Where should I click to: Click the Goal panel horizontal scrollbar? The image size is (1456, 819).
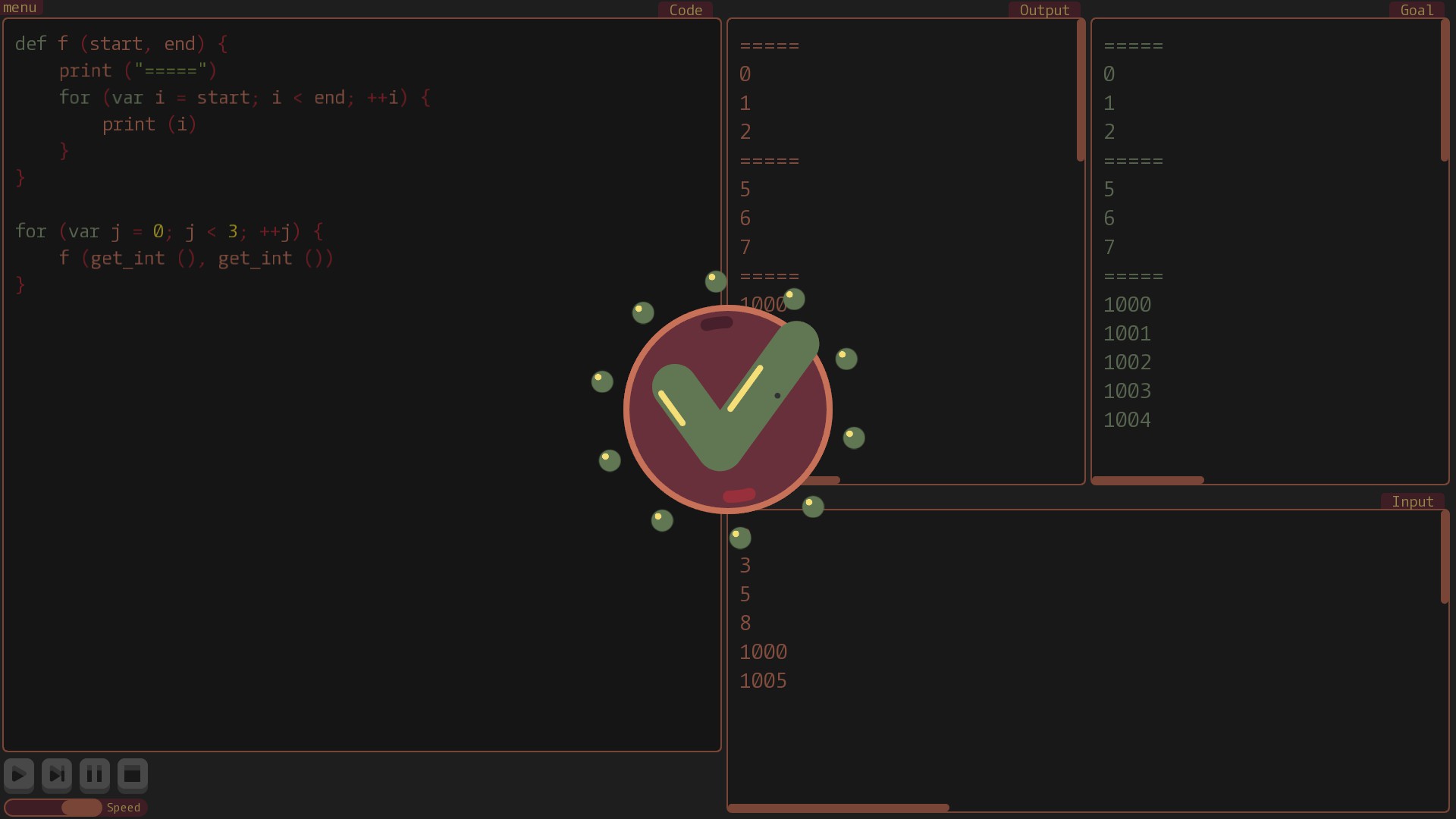pyautogui.click(x=1147, y=480)
